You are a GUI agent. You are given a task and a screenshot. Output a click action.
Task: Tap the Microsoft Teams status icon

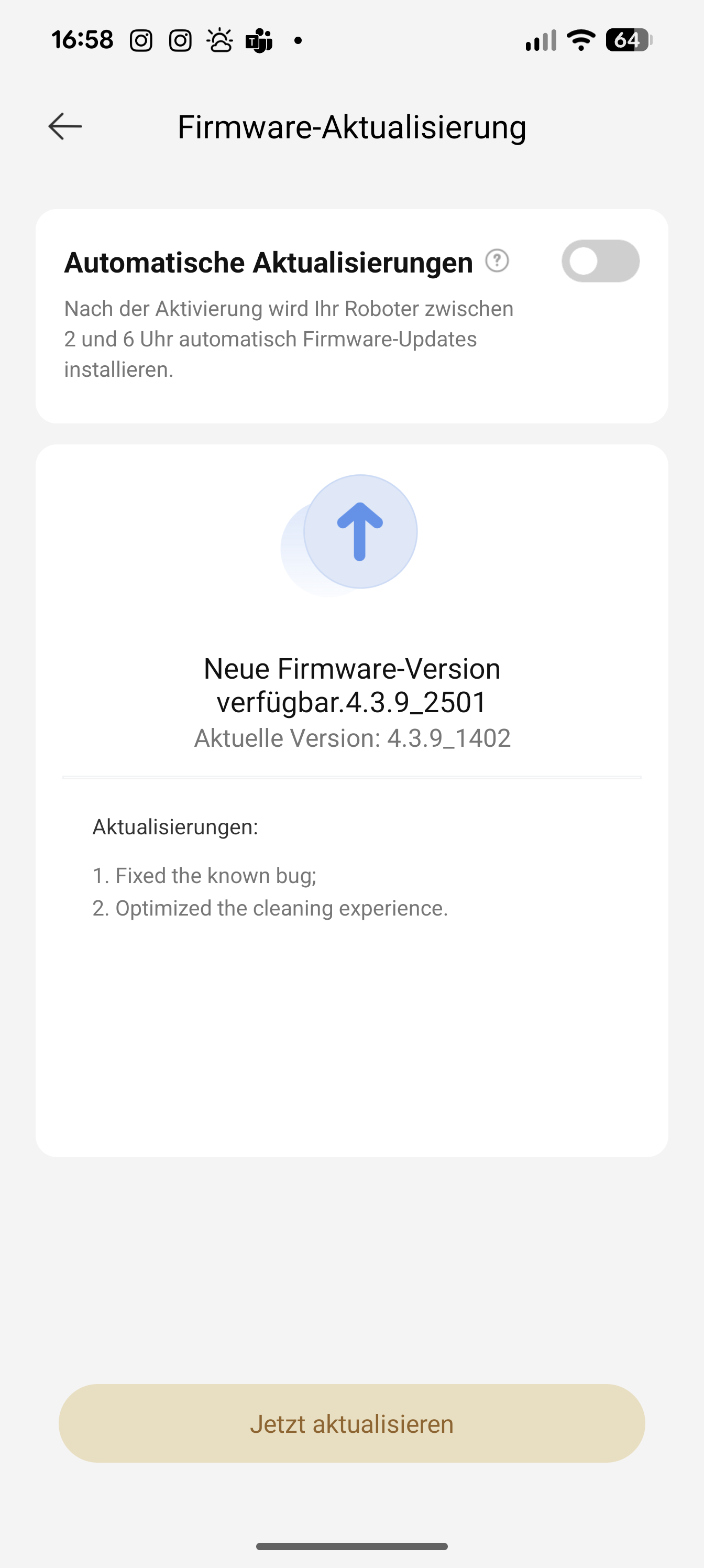coord(259,41)
